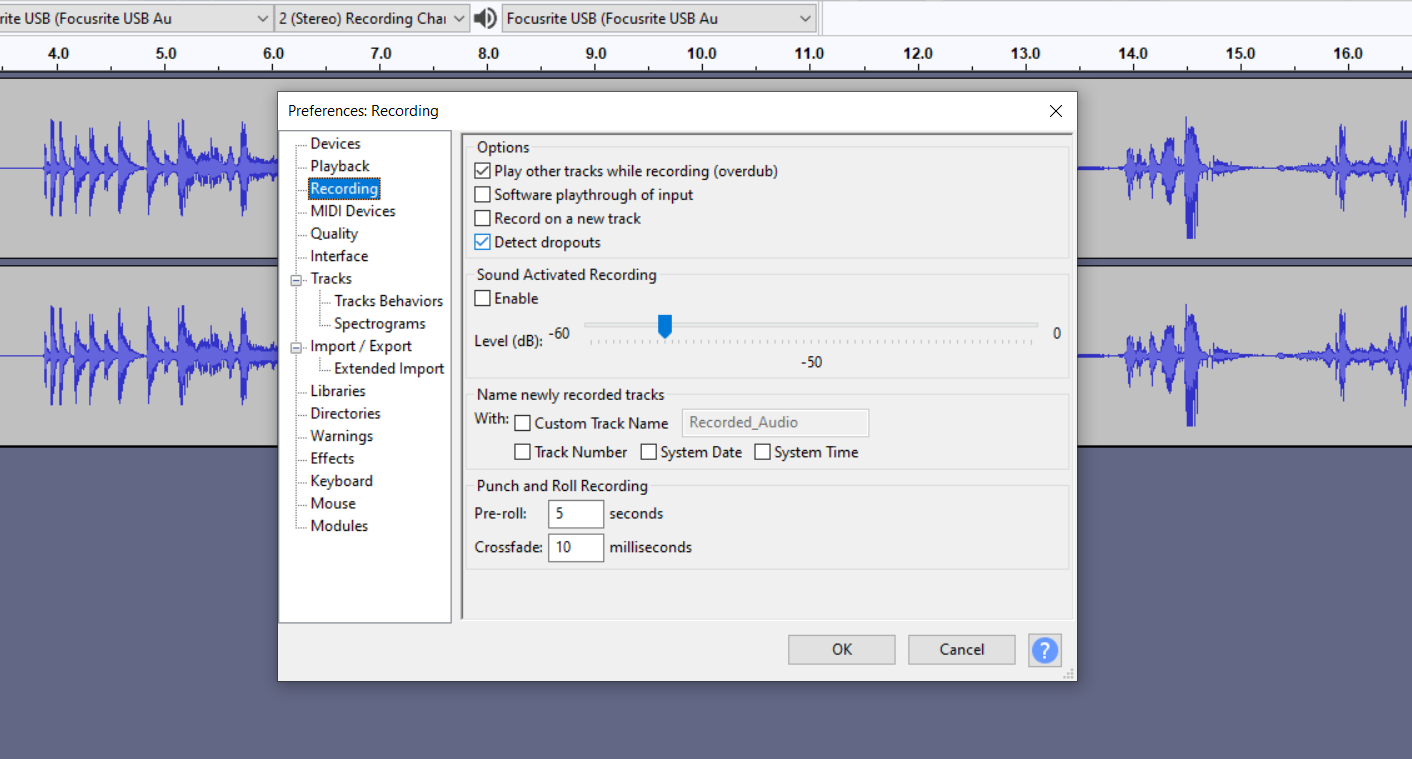
Task: Click 11.0 on the timeline ruler
Action: [x=809, y=53]
